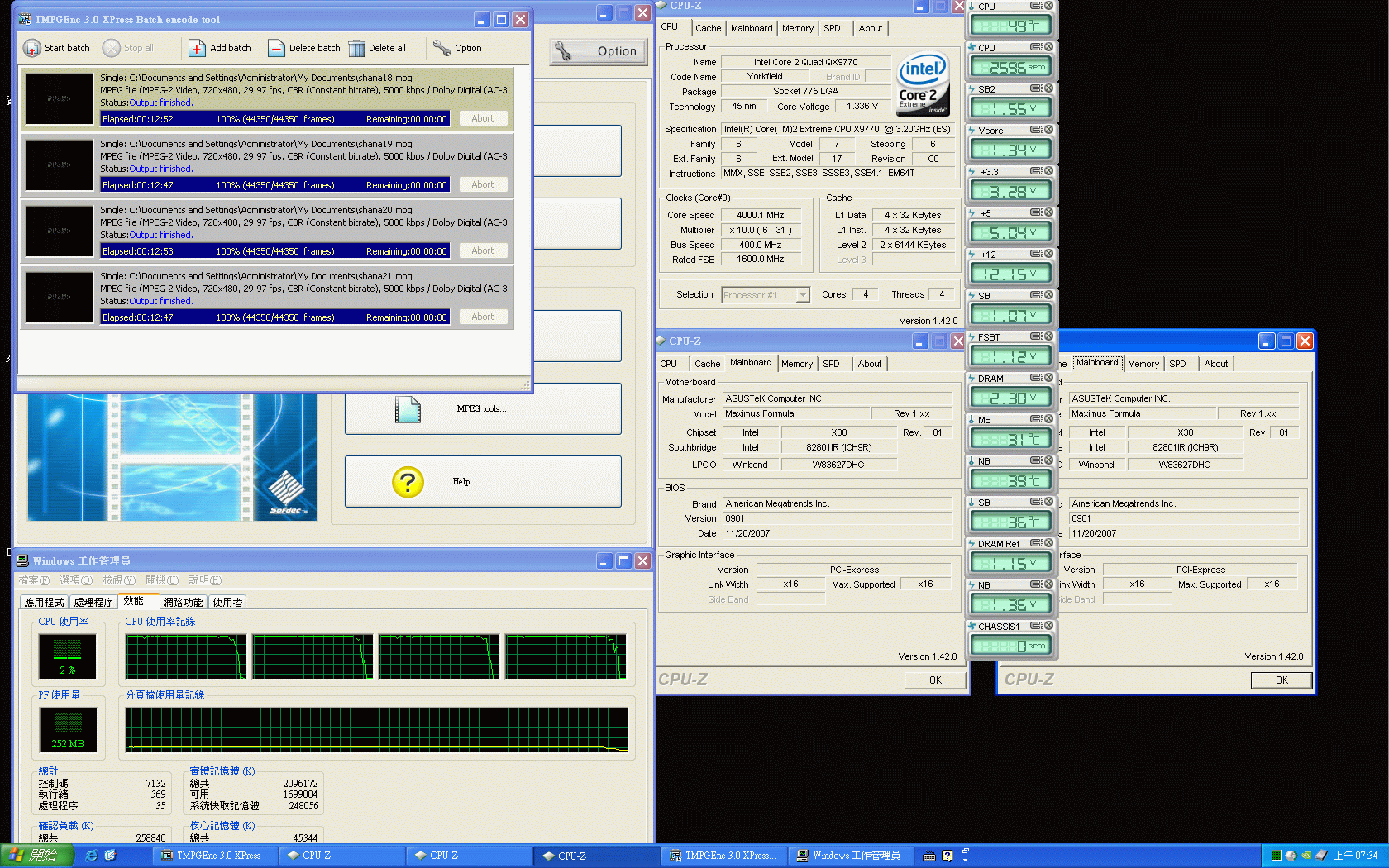Click the Start batch toolbar icon

31,48
